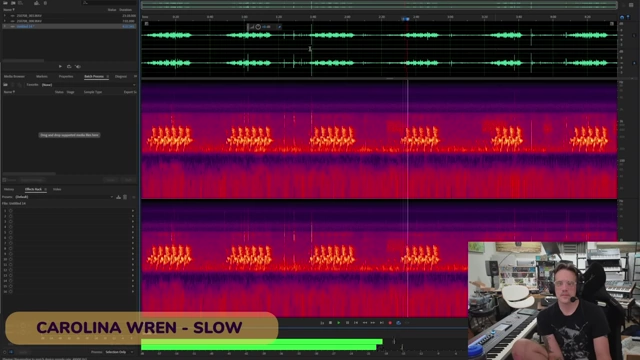This screenshot has height=360, width=640.
Task: Show hidden panel tabs overflow arrows
Action: click(x=135, y=76)
